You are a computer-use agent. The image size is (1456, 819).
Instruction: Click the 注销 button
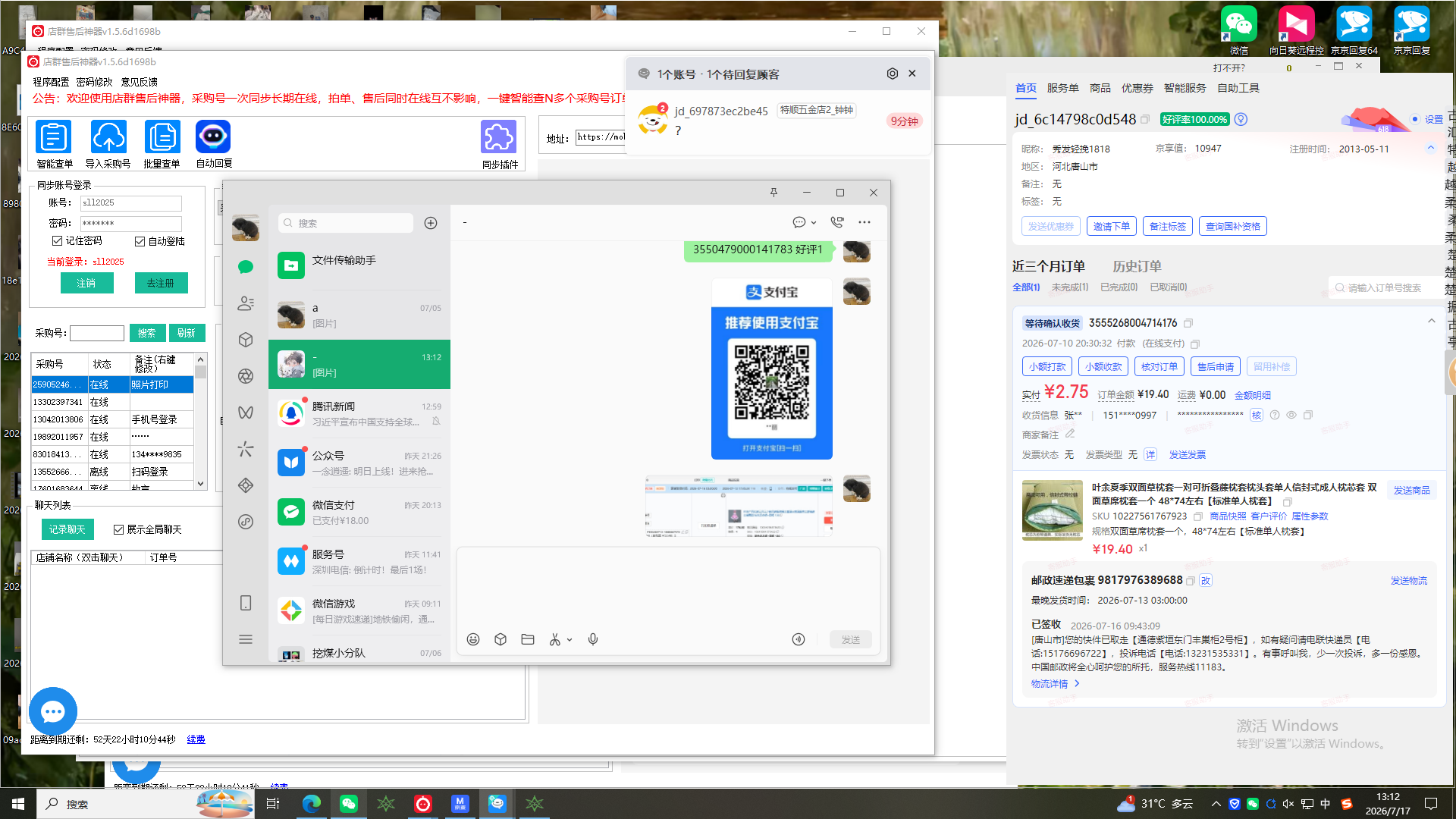(x=87, y=283)
